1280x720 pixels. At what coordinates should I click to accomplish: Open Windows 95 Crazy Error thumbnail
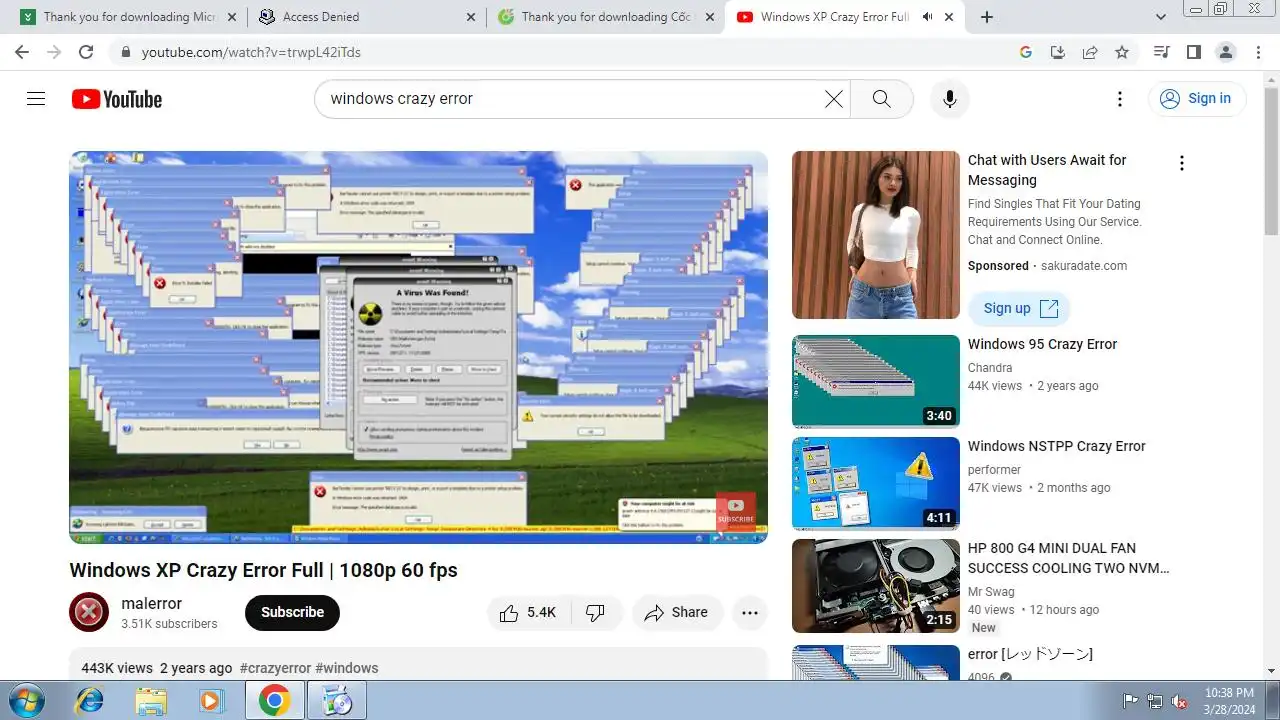tap(876, 381)
